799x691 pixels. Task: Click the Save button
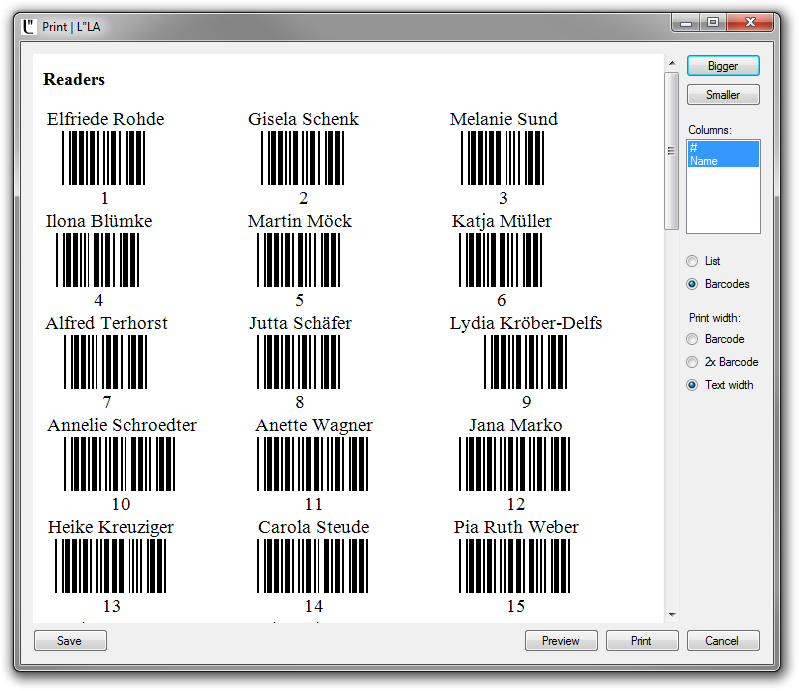pyautogui.click(x=70, y=641)
